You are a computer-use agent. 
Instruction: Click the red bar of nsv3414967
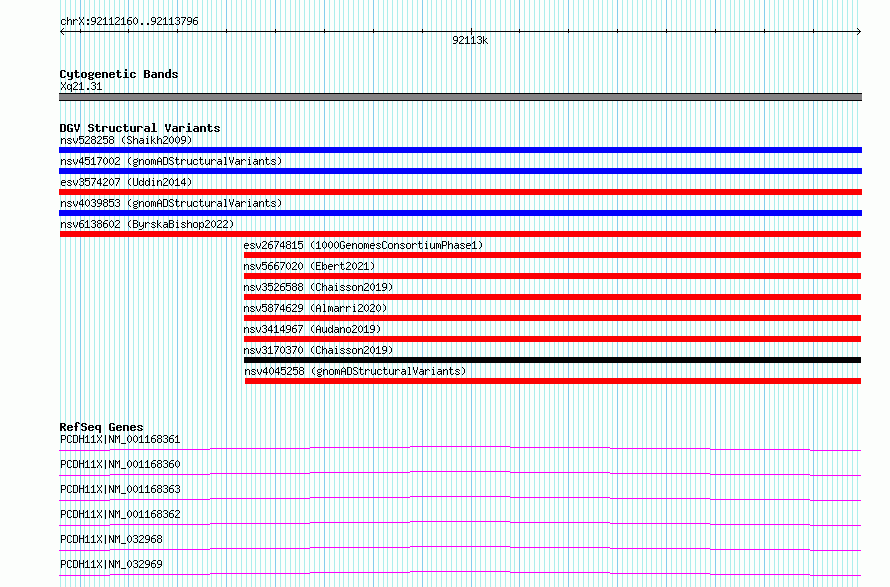pos(552,339)
